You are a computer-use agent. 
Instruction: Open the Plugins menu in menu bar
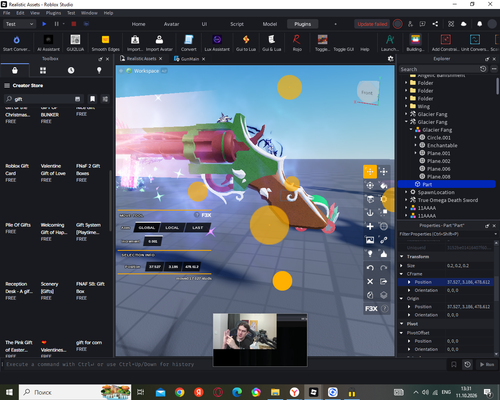click(53, 13)
